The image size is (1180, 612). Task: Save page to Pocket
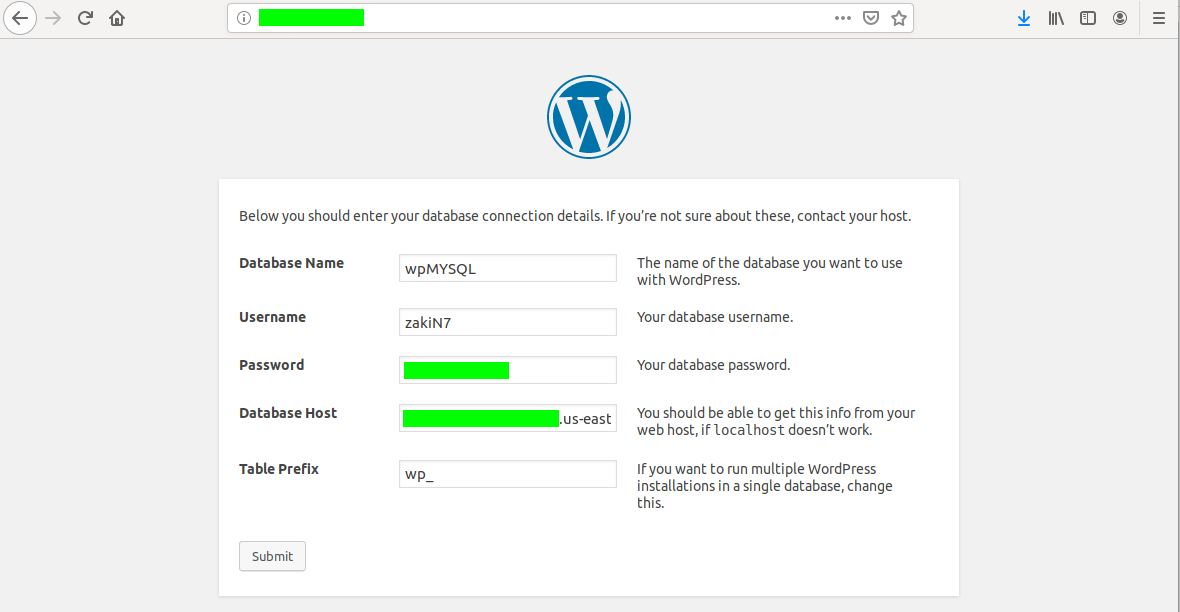click(871, 18)
